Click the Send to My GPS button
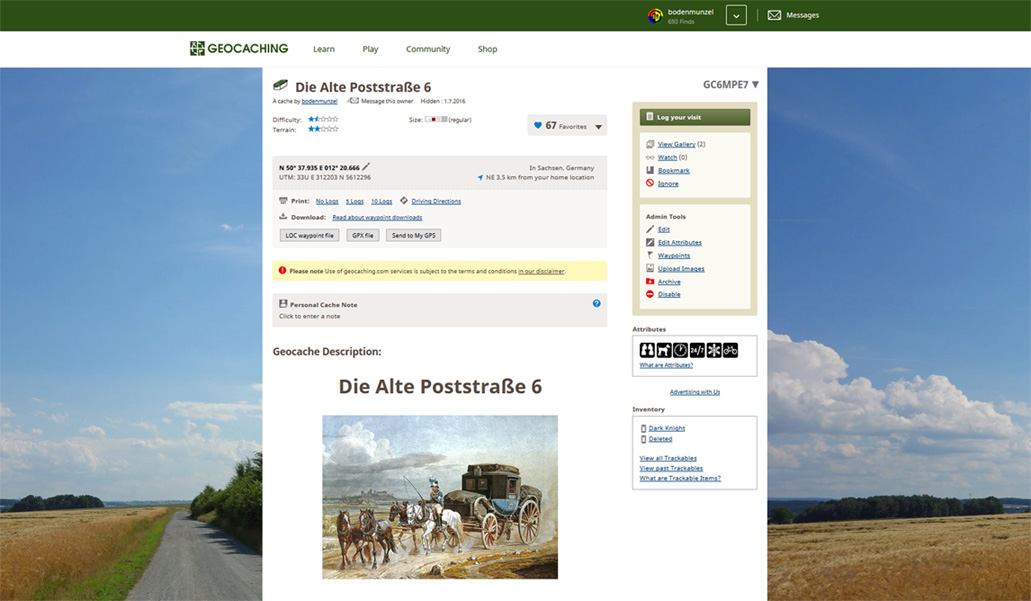This screenshot has height=601, width=1031. (x=413, y=235)
